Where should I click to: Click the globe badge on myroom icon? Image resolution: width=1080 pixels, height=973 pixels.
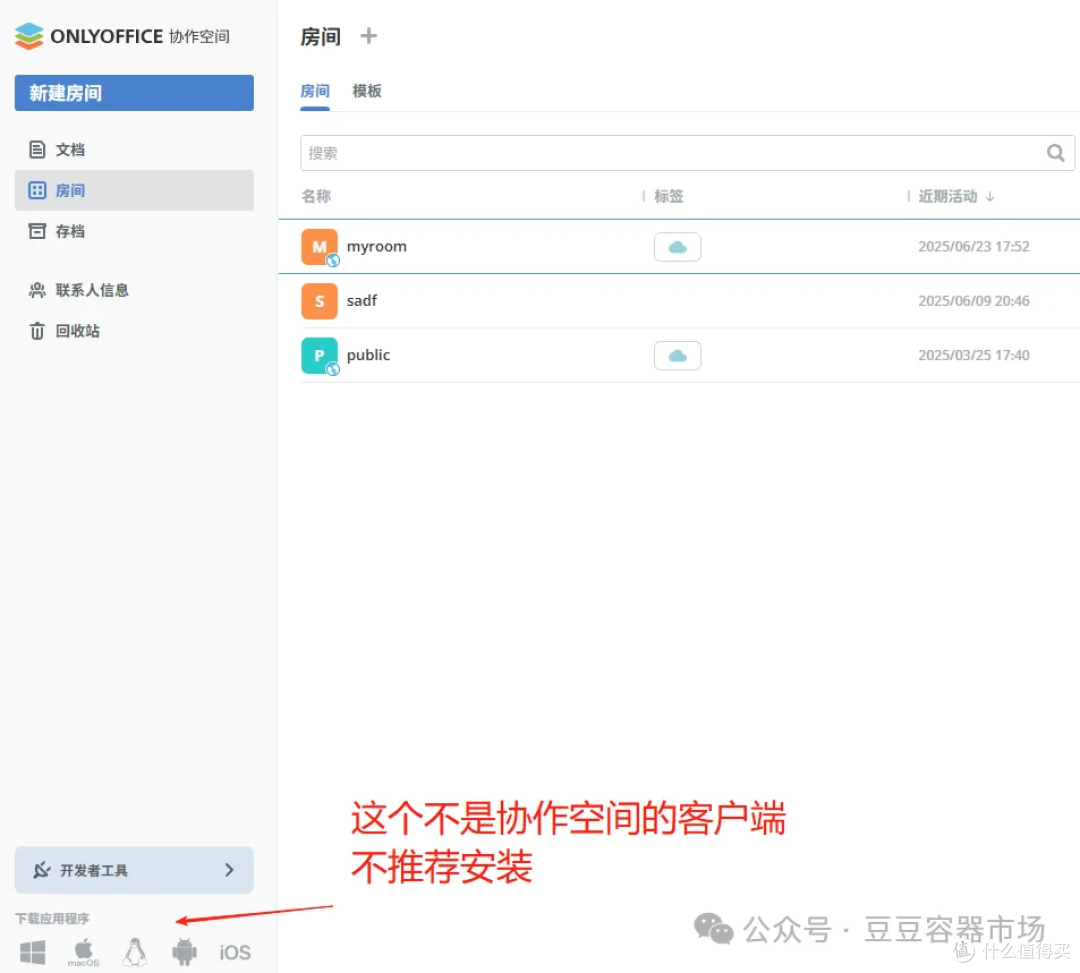pyautogui.click(x=333, y=260)
